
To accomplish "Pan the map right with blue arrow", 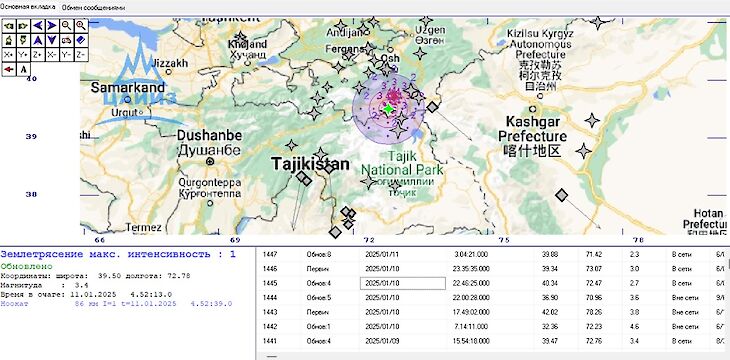I will coord(52,26).
